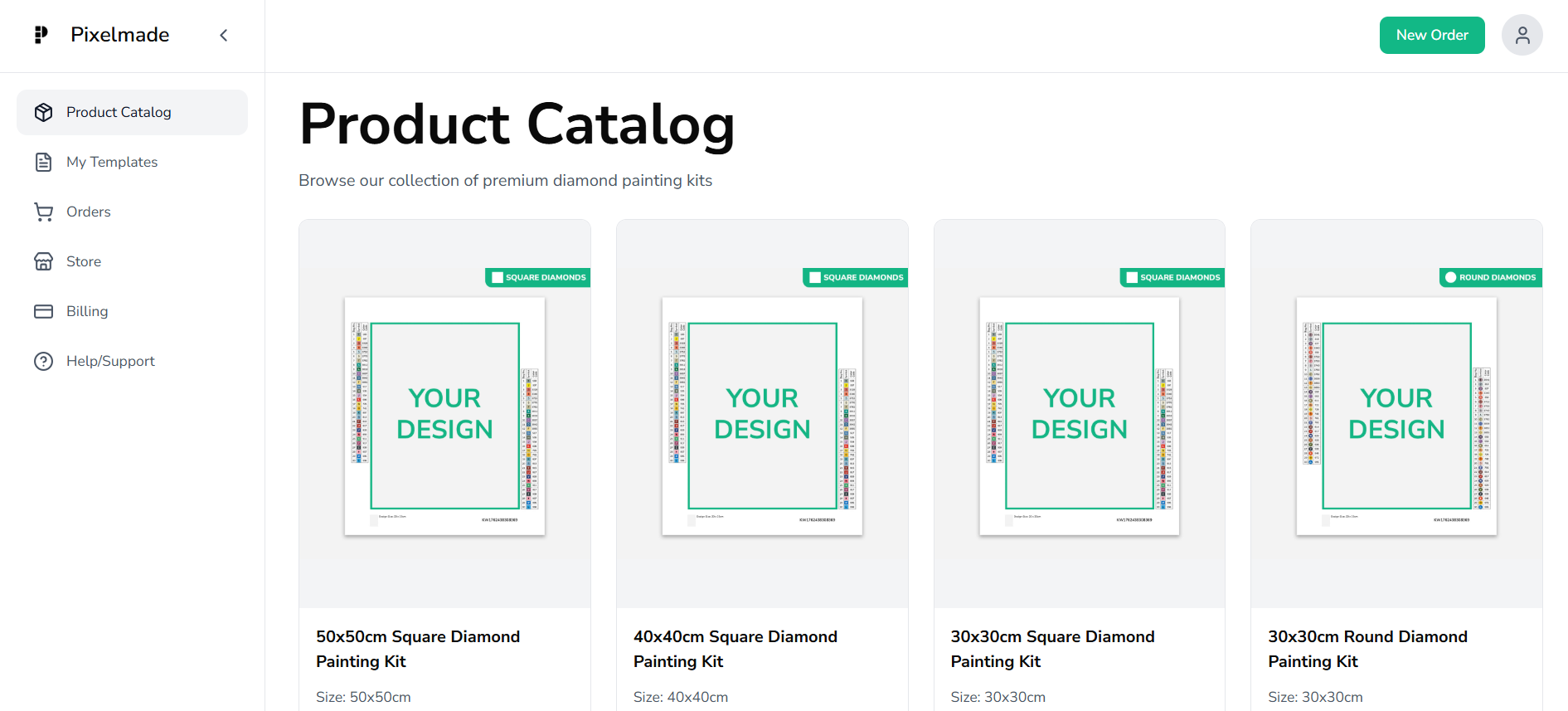Click the Store shop icon
This screenshot has height=711, width=1568.
(x=44, y=261)
